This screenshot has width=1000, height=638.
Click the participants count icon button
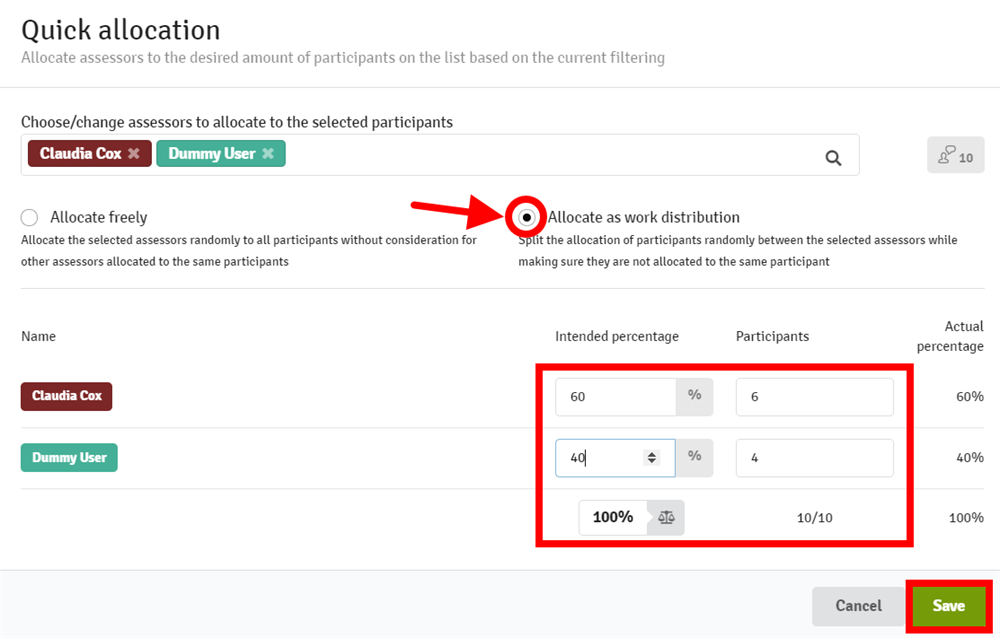coord(955,156)
